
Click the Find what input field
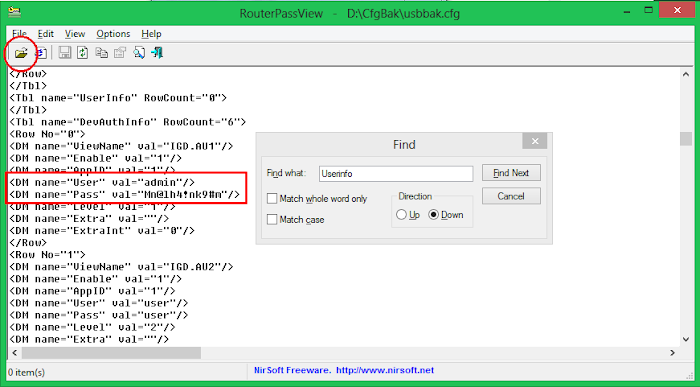coord(396,174)
